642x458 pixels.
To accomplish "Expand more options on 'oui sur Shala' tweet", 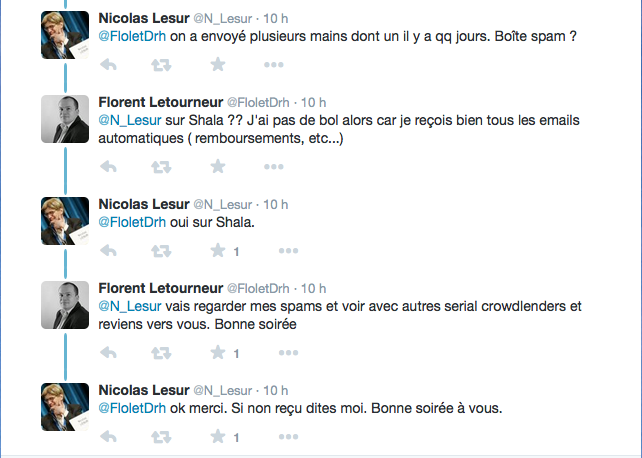I will click(x=287, y=250).
